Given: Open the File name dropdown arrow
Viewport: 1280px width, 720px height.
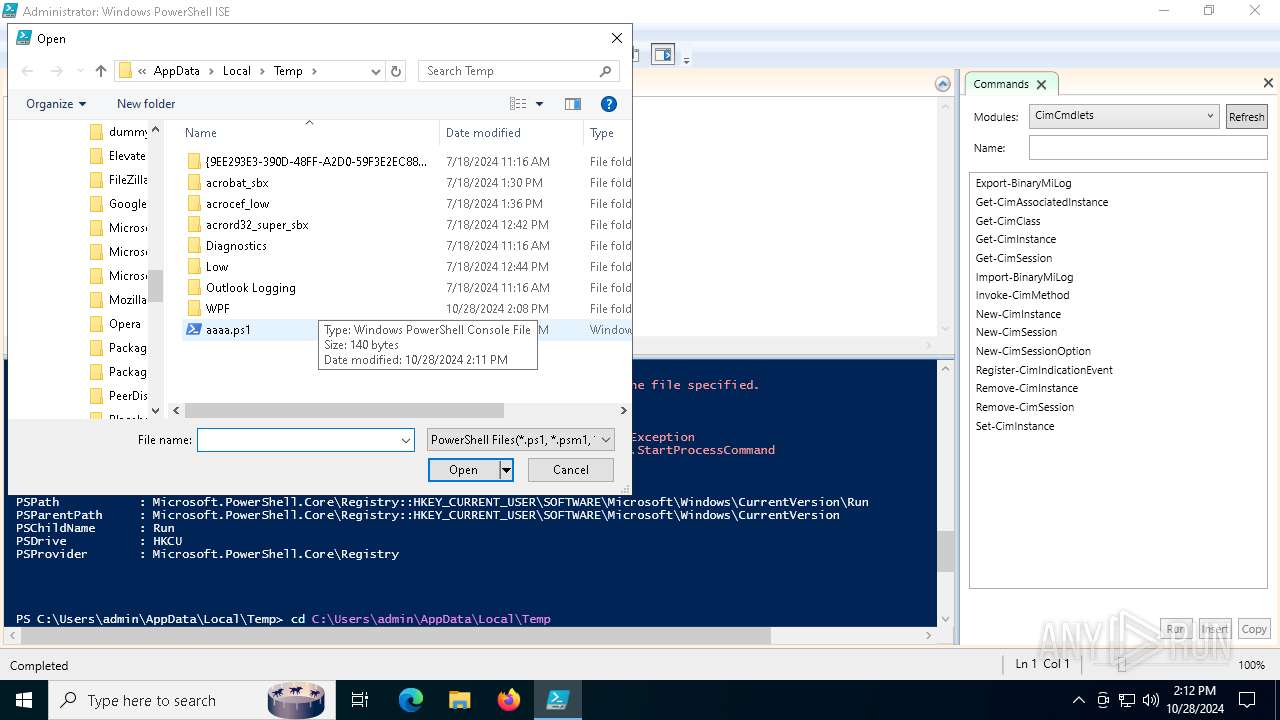Looking at the screenshot, I should click(x=406, y=440).
